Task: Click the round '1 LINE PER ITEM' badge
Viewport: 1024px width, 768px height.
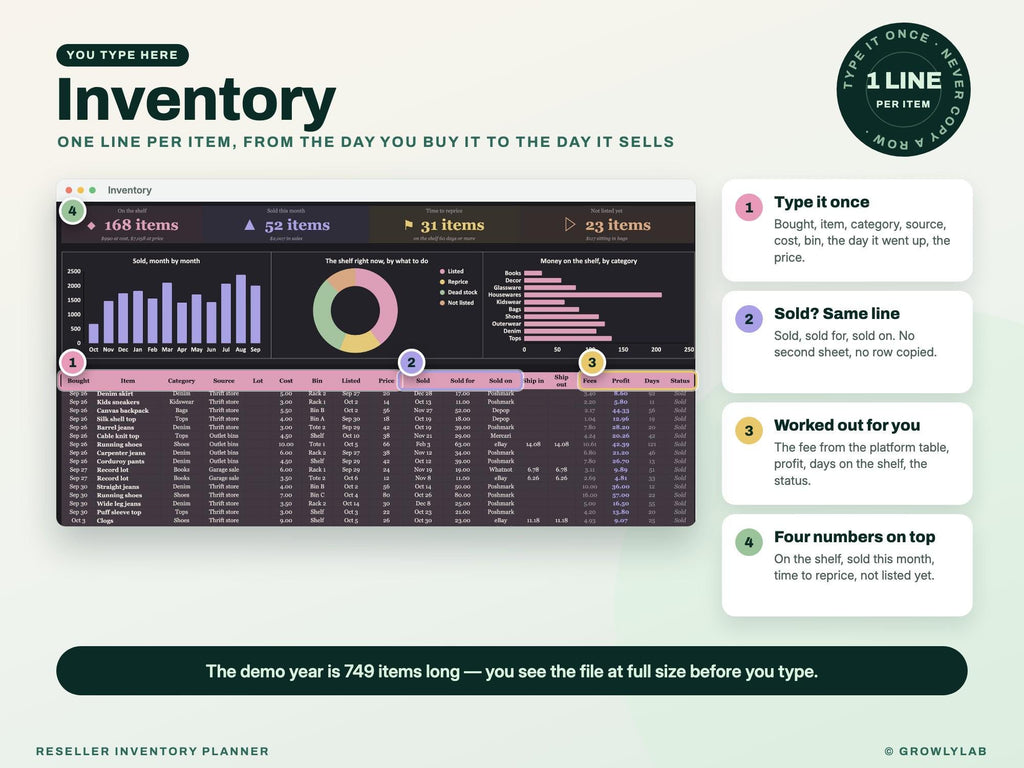Action: (x=903, y=89)
